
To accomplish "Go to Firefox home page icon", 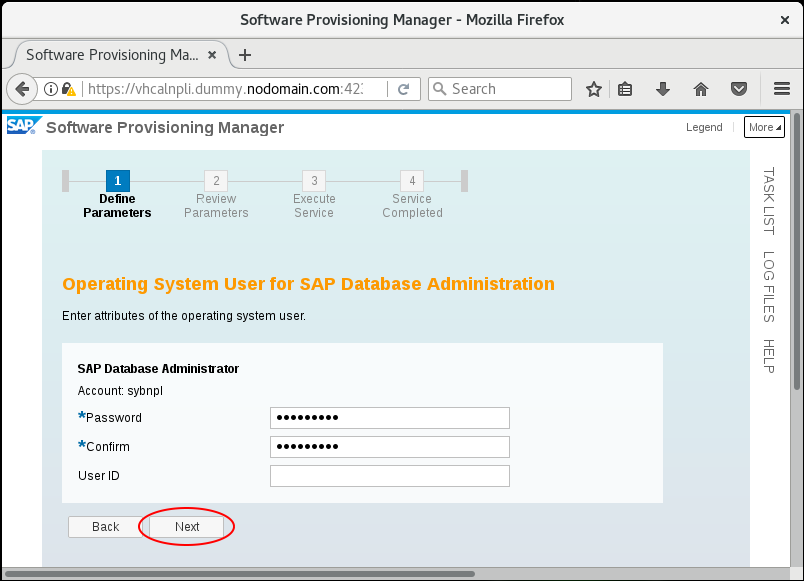I will point(700,89).
